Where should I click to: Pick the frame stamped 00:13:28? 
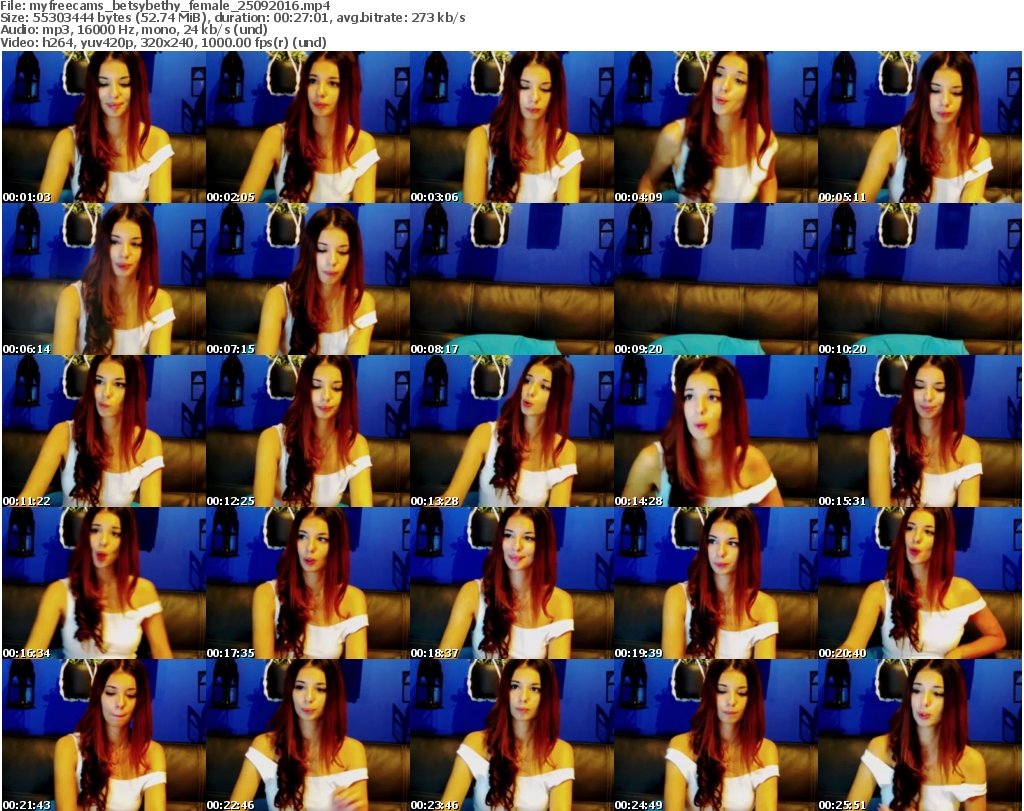[x=512, y=431]
